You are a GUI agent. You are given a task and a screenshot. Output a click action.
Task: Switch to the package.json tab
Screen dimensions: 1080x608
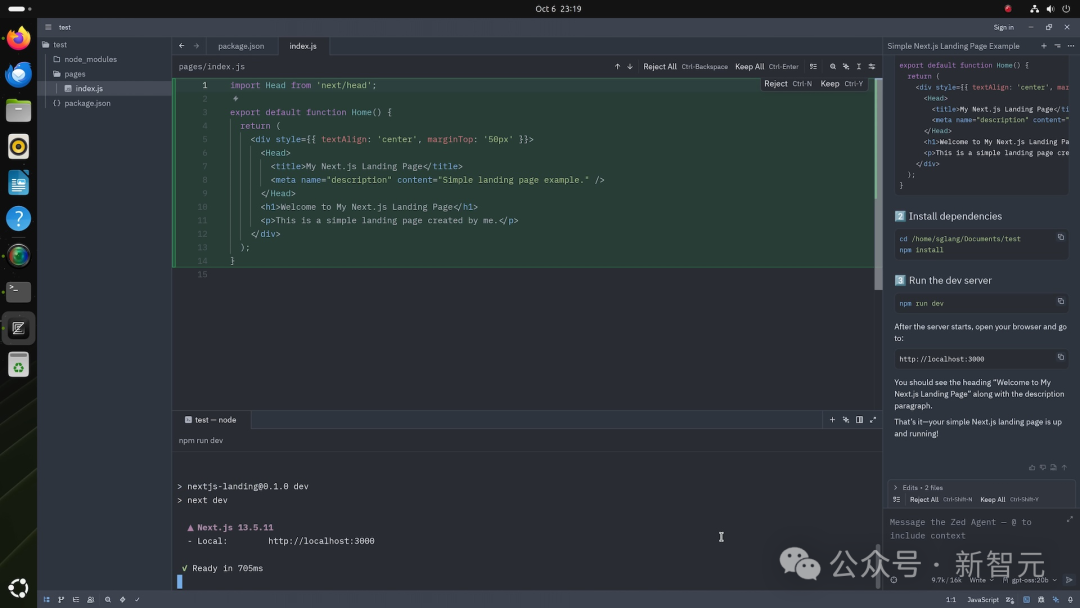point(241,46)
